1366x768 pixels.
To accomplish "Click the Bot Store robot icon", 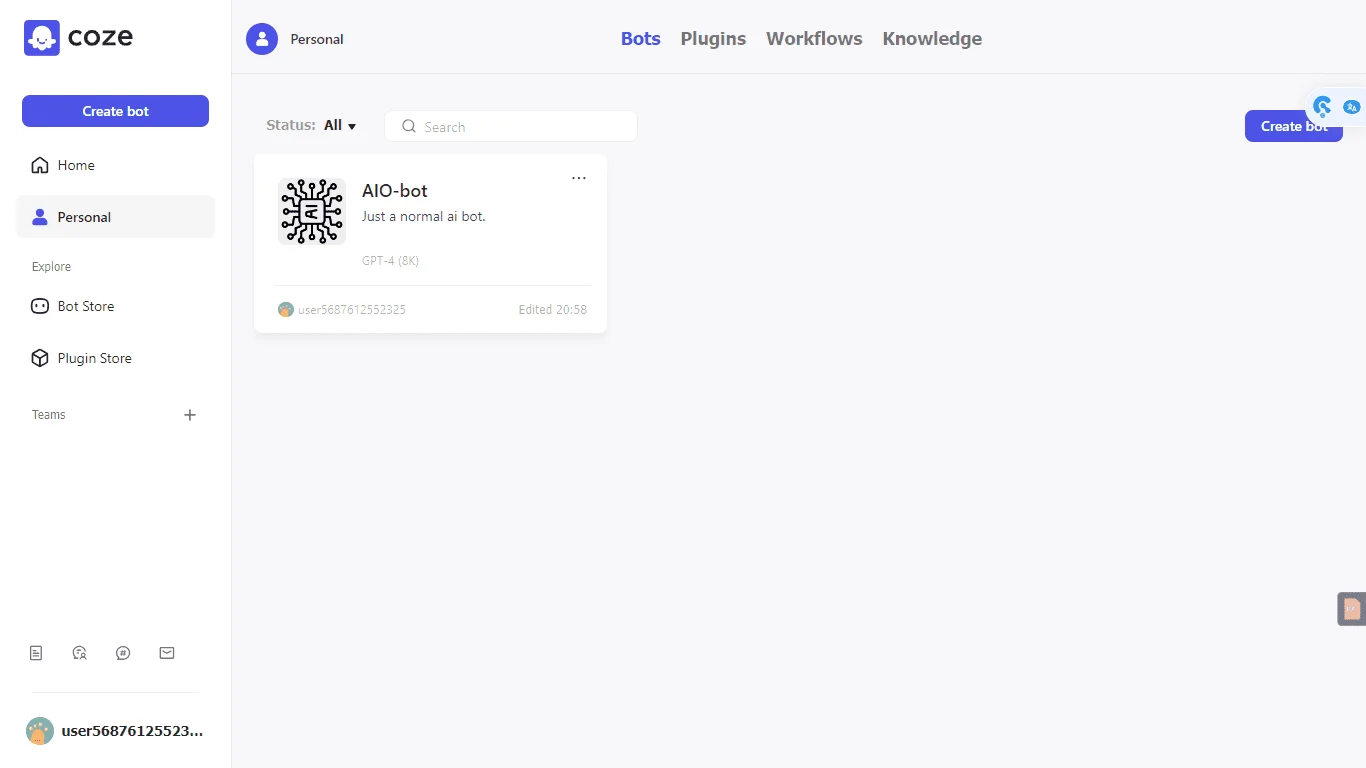I will pyautogui.click(x=40, y=306).
